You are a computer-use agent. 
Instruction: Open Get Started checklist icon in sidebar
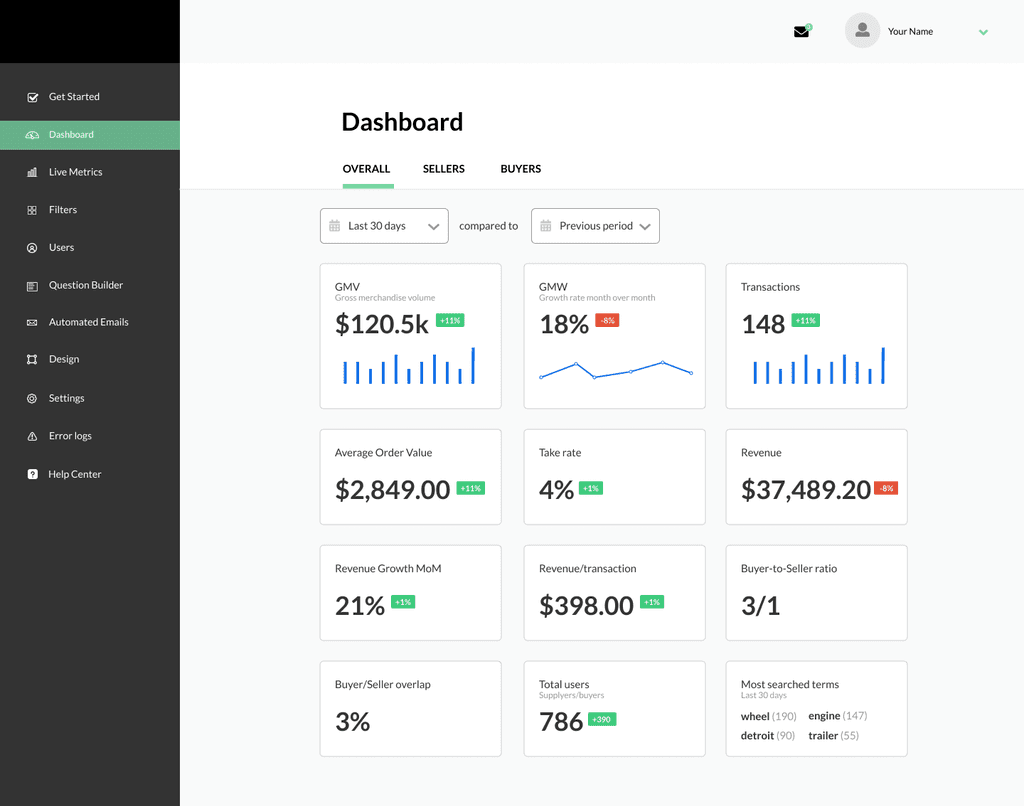click(x=32, y=97)
